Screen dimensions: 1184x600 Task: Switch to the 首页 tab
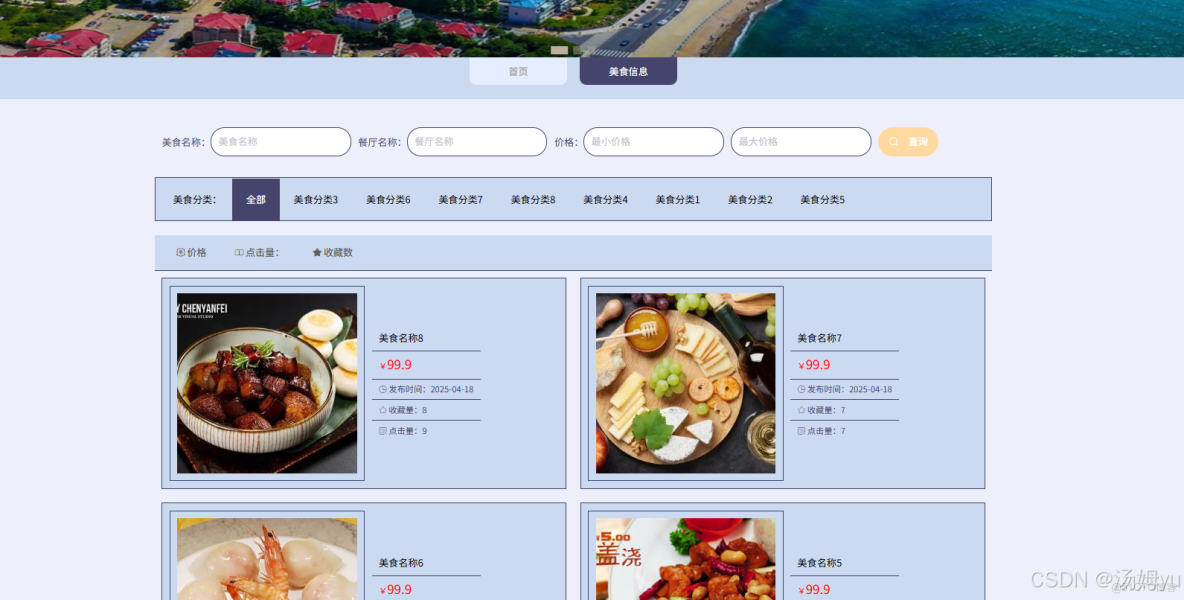click(517, 70)
